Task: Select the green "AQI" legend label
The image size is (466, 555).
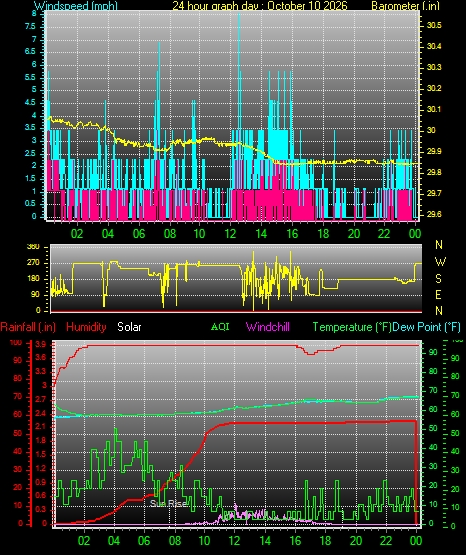Action: tap(220, 326)
